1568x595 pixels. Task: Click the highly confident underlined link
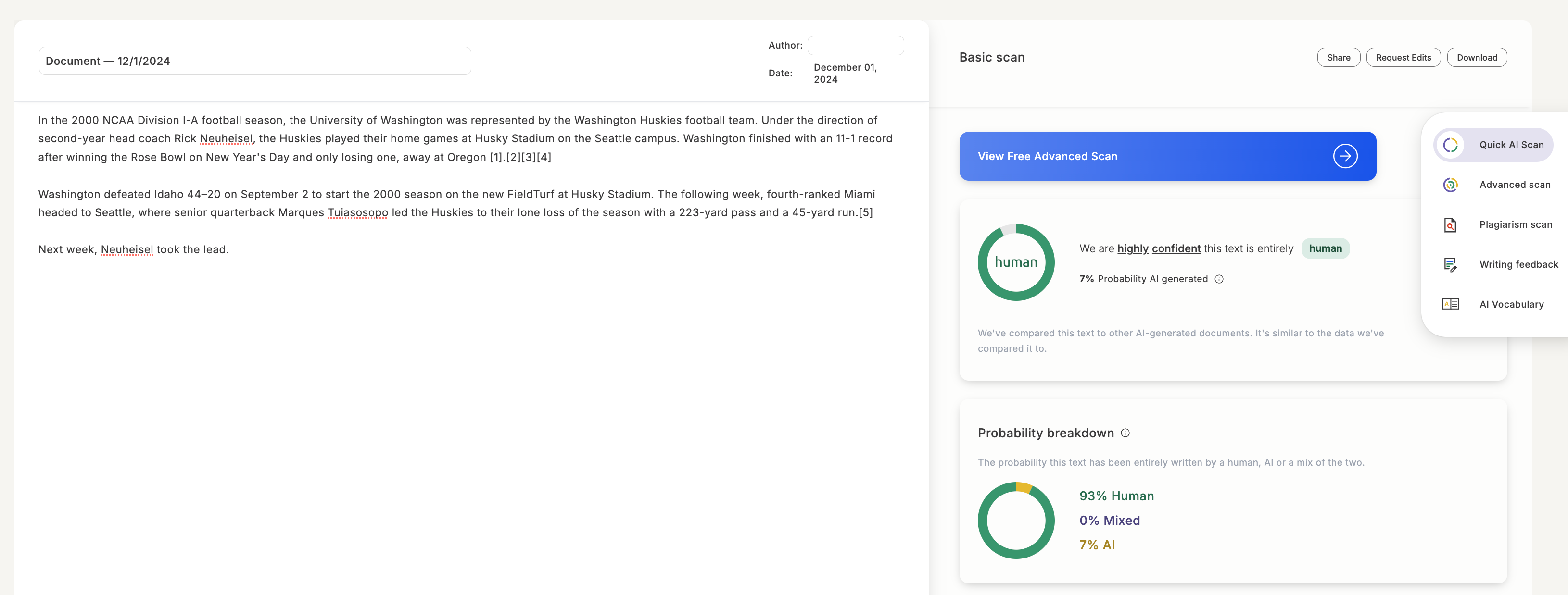[1158, 249]
